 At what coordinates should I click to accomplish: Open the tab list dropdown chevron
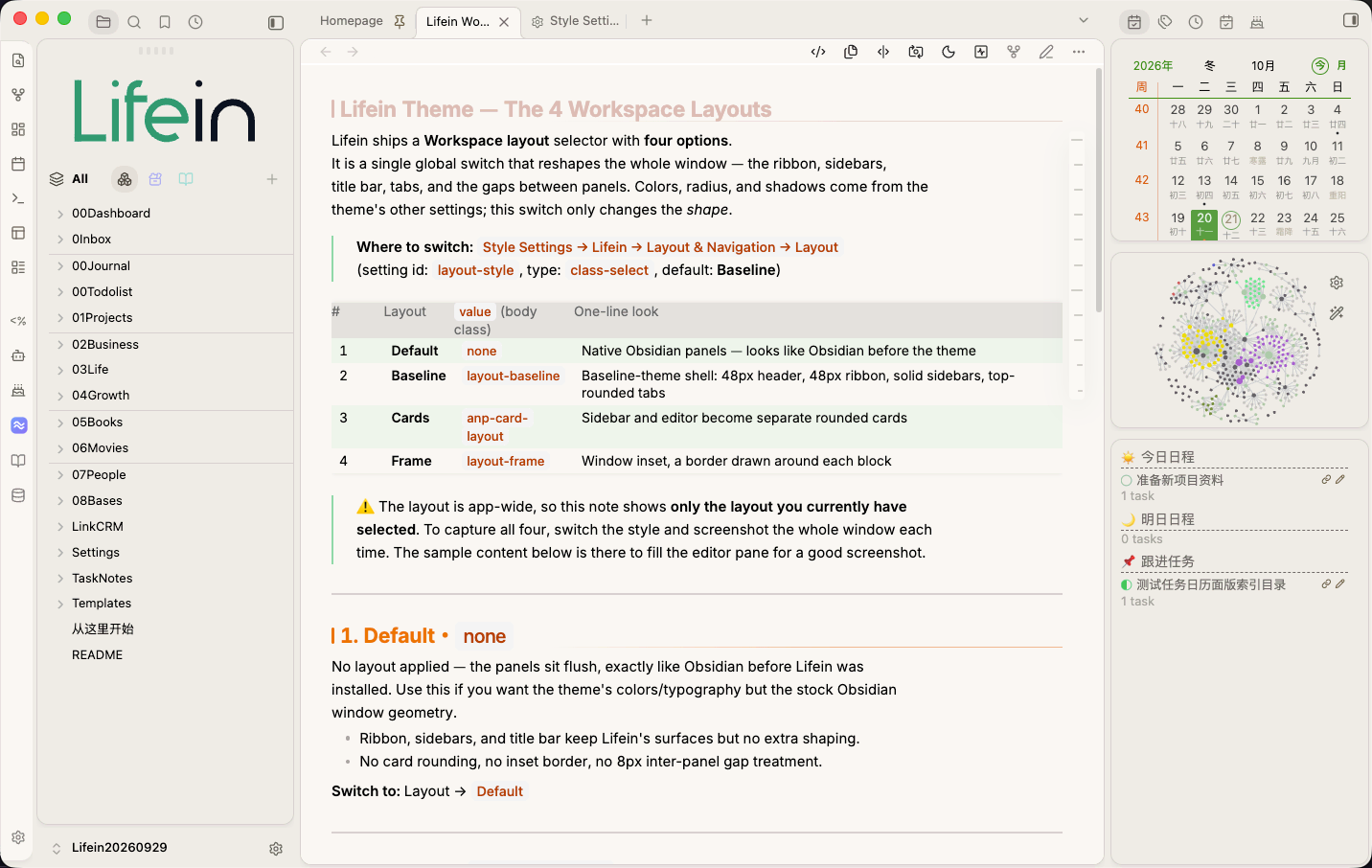(x=1084, y=20)
